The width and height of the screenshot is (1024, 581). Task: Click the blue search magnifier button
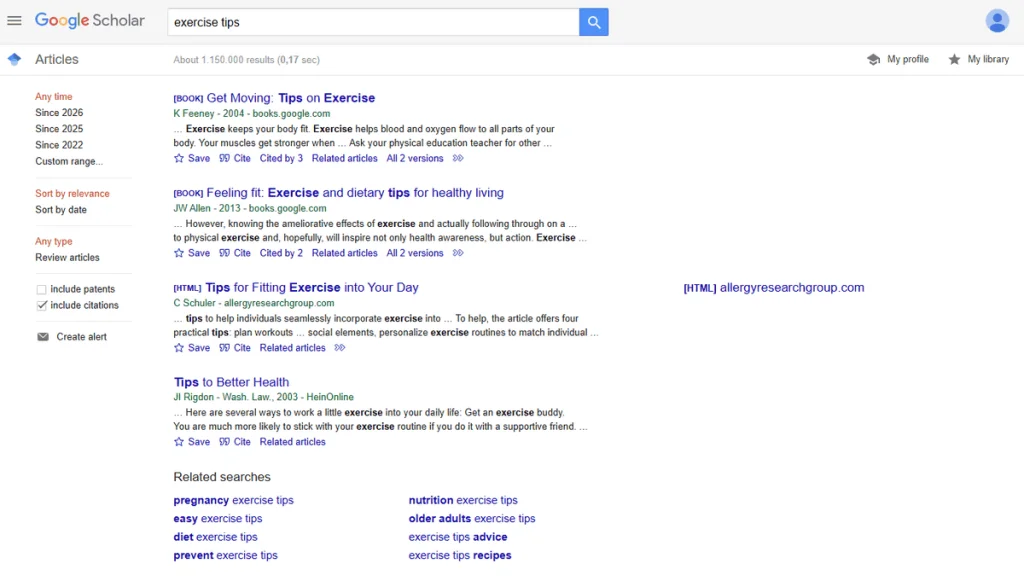coord(593,22)
